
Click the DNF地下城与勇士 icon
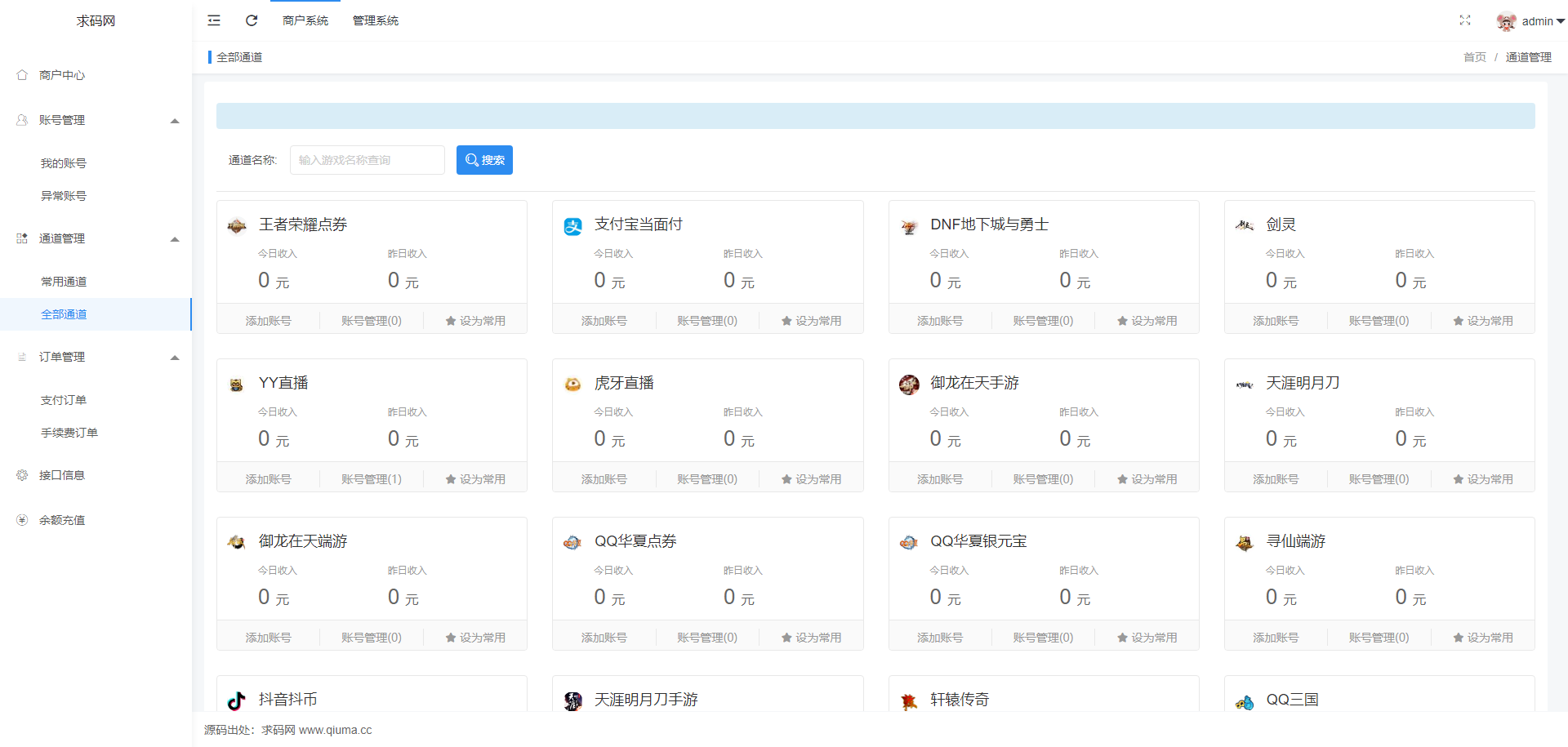coord(909,226)
